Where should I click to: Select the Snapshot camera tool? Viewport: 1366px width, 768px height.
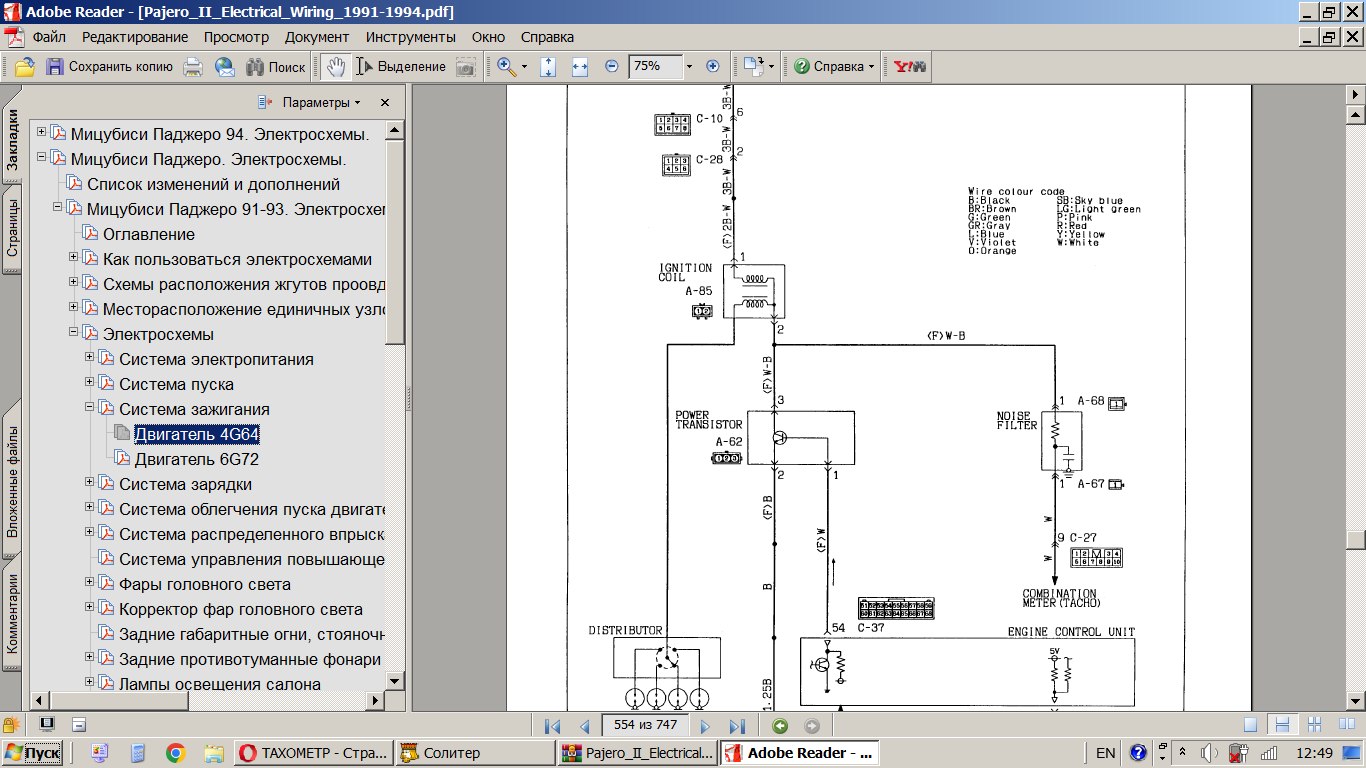click(466, 67)
